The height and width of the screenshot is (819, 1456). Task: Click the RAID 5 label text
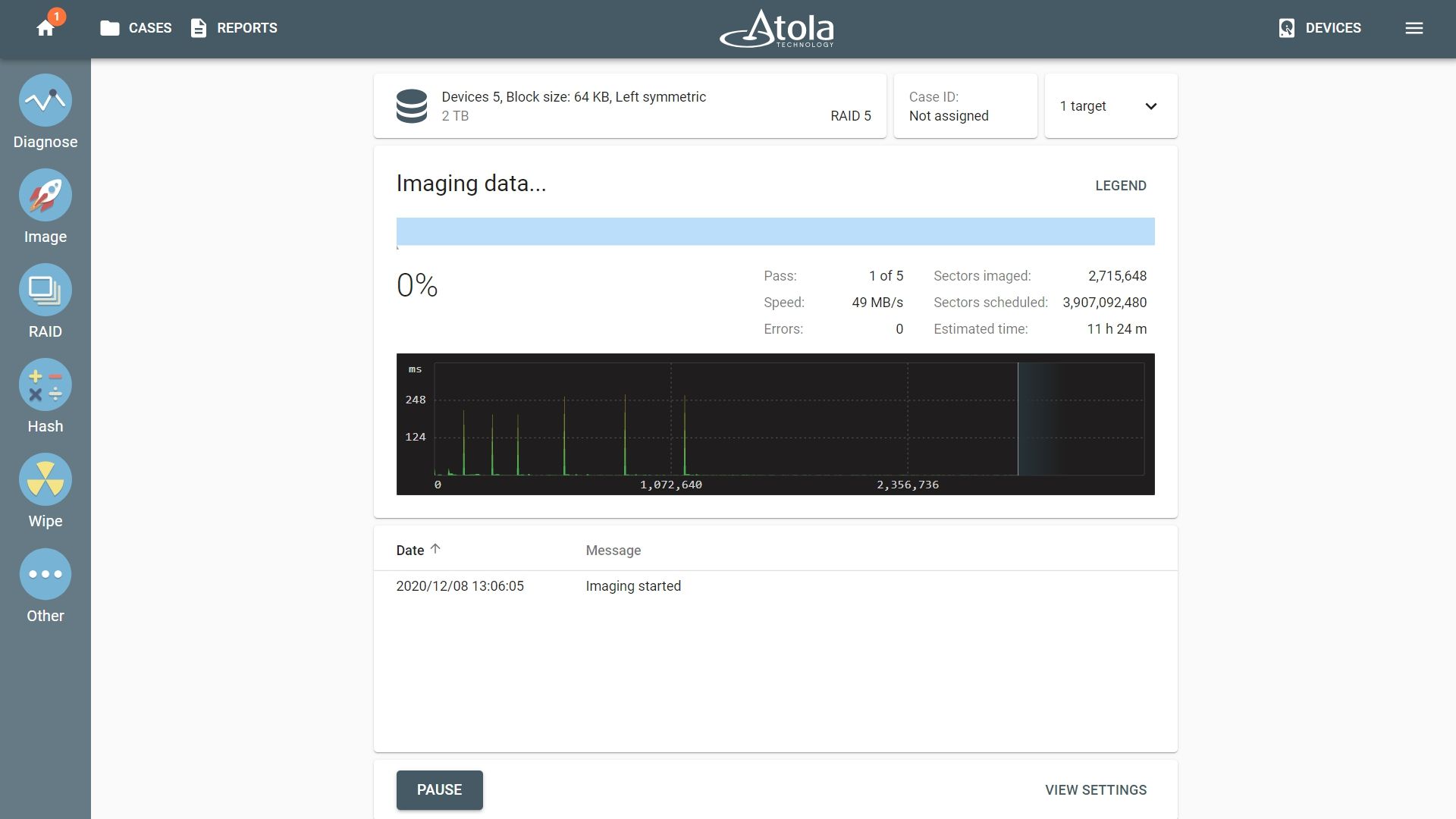[x=851, y=116]
